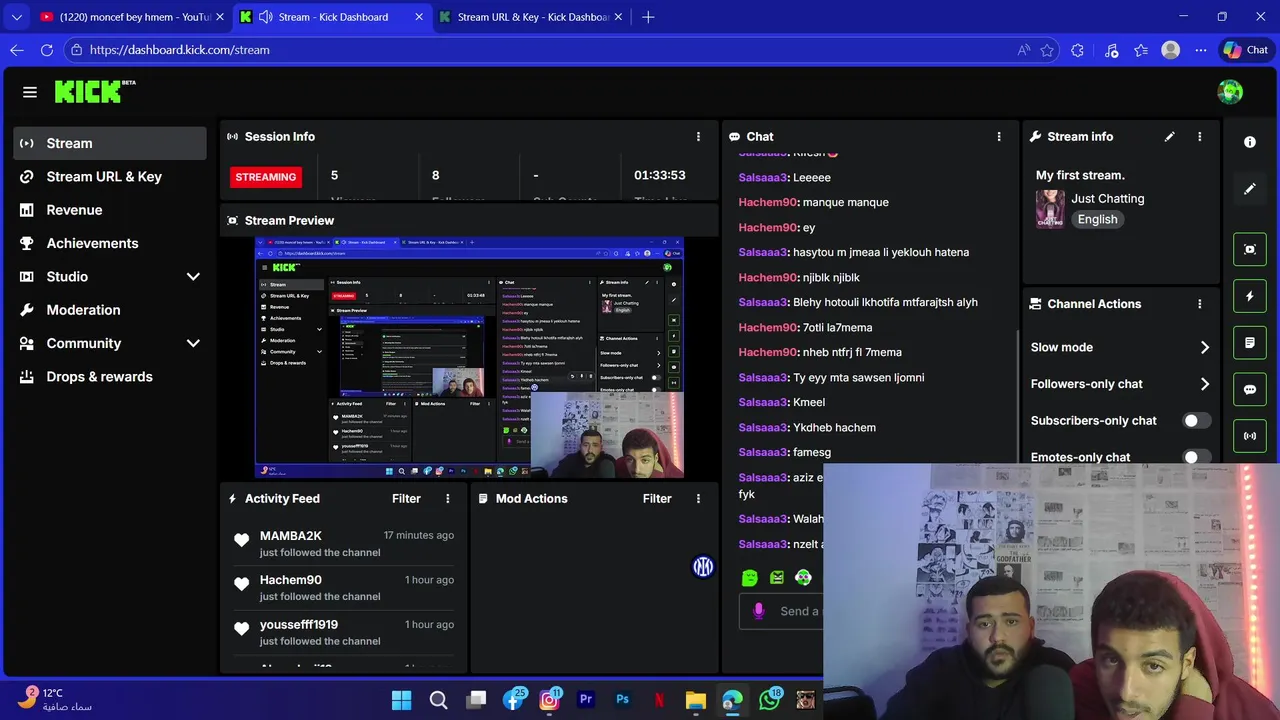Click Salsaaa3 username on 'Ykdheb hachem' message

[x=763, y=427]
